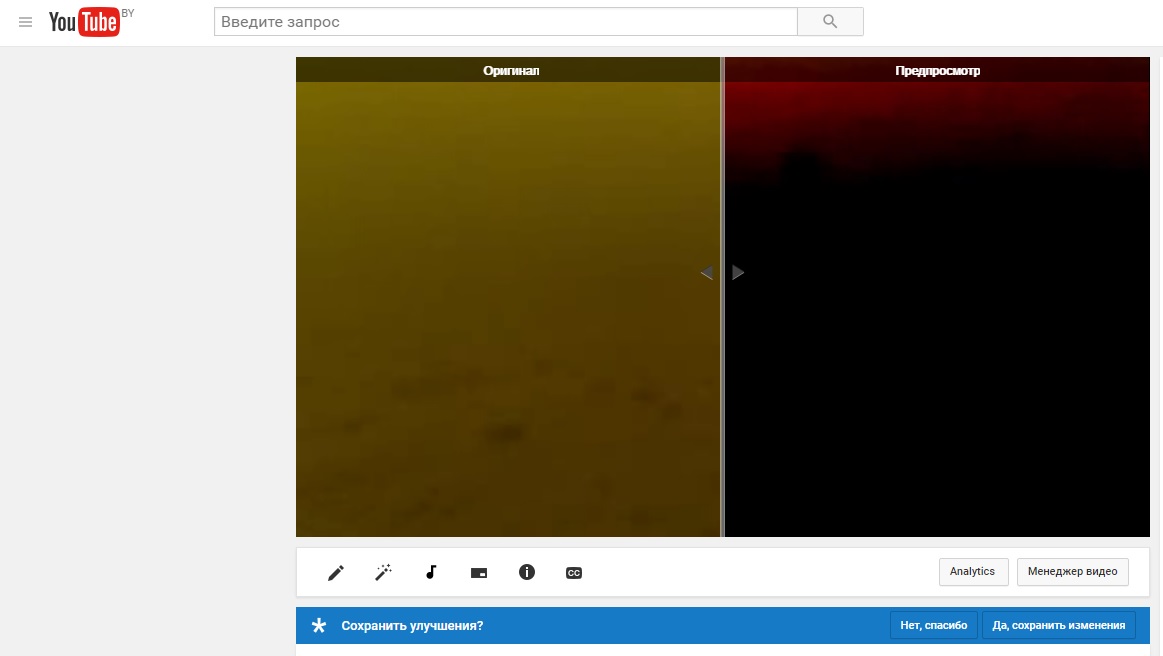Image resolution: width=1163 pixels, height=656 pixels.
Task: Click the asterisk icon in blue banner
Action: pos(319,626)
